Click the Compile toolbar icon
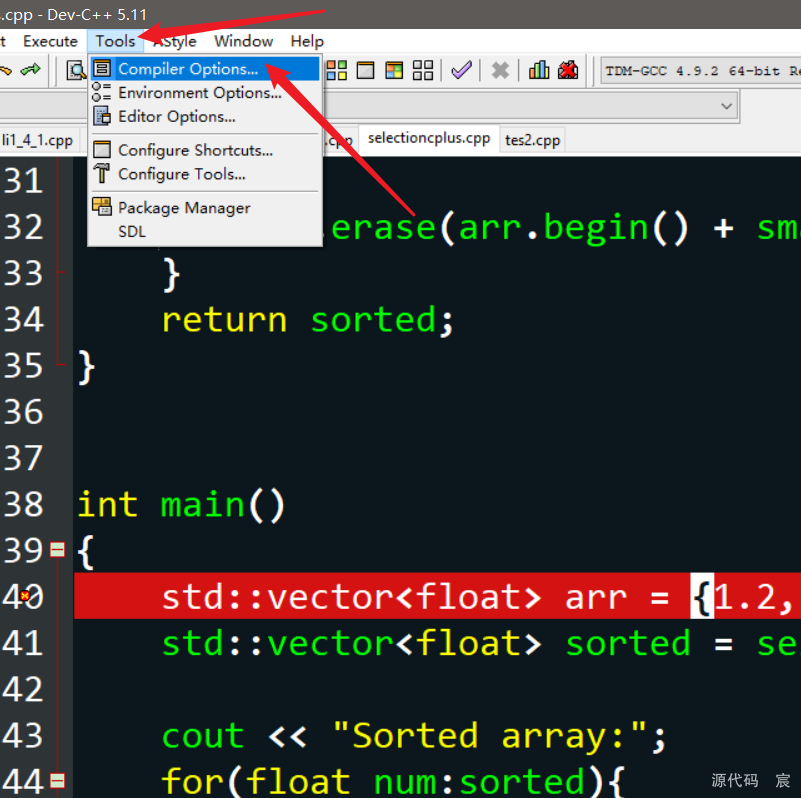The image size is (801, 798). coord(335,70)
